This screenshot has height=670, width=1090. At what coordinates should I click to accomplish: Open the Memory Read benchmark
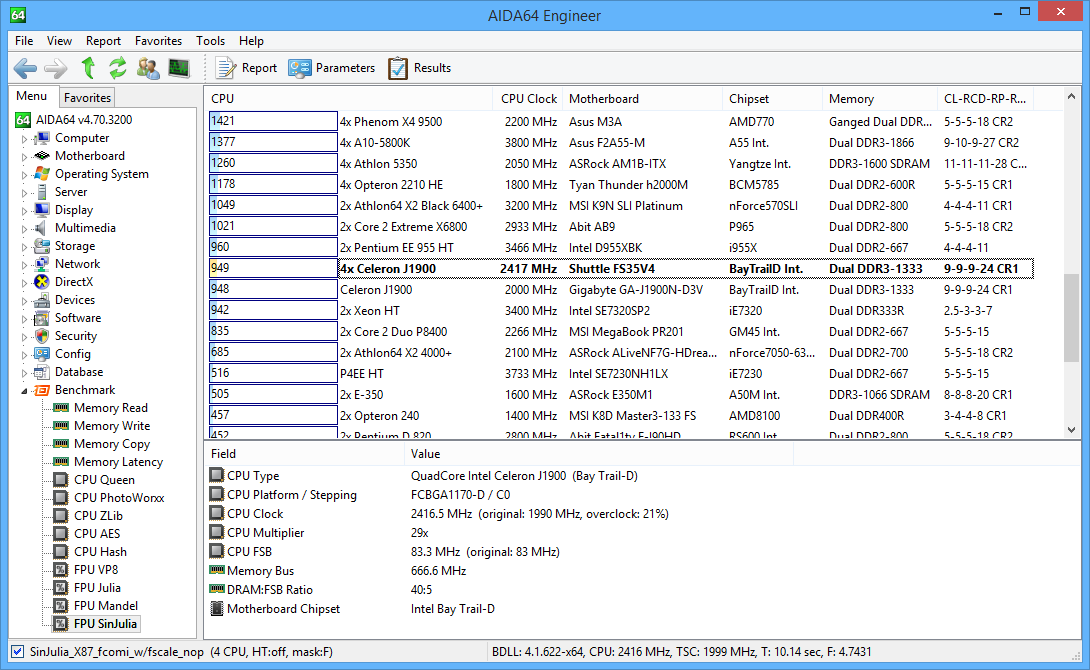(x=111, y=408)
